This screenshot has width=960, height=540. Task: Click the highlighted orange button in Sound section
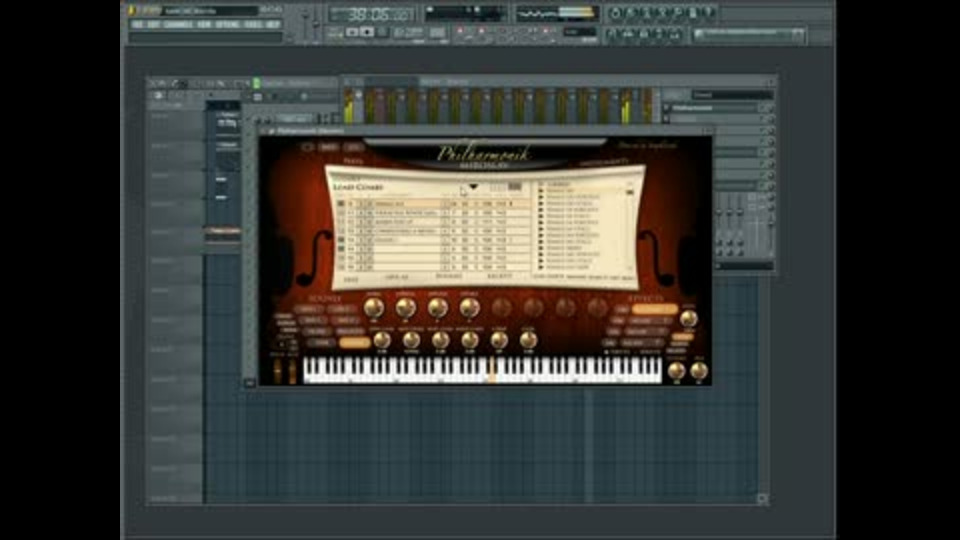(354, 343)
